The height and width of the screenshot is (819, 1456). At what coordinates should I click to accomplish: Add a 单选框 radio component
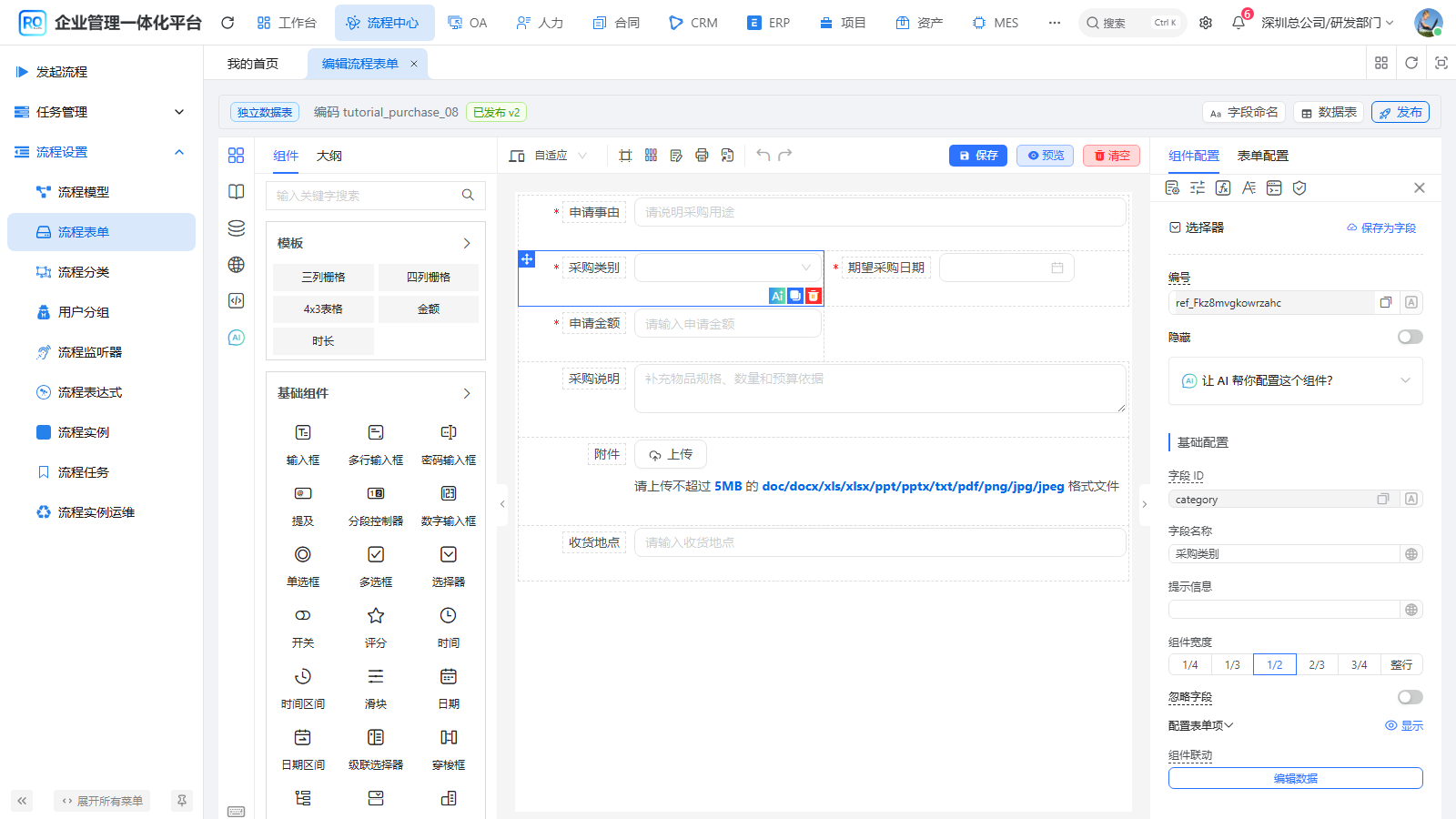tap(303, 565)
